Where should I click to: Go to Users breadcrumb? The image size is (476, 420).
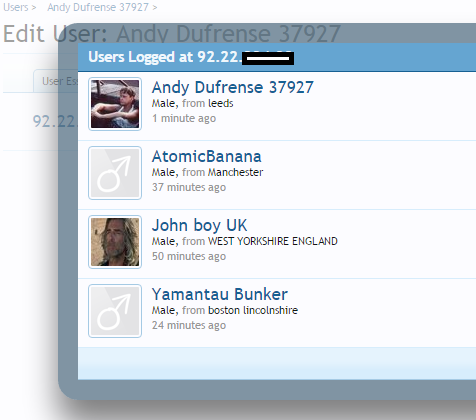(x=16, y=7)
